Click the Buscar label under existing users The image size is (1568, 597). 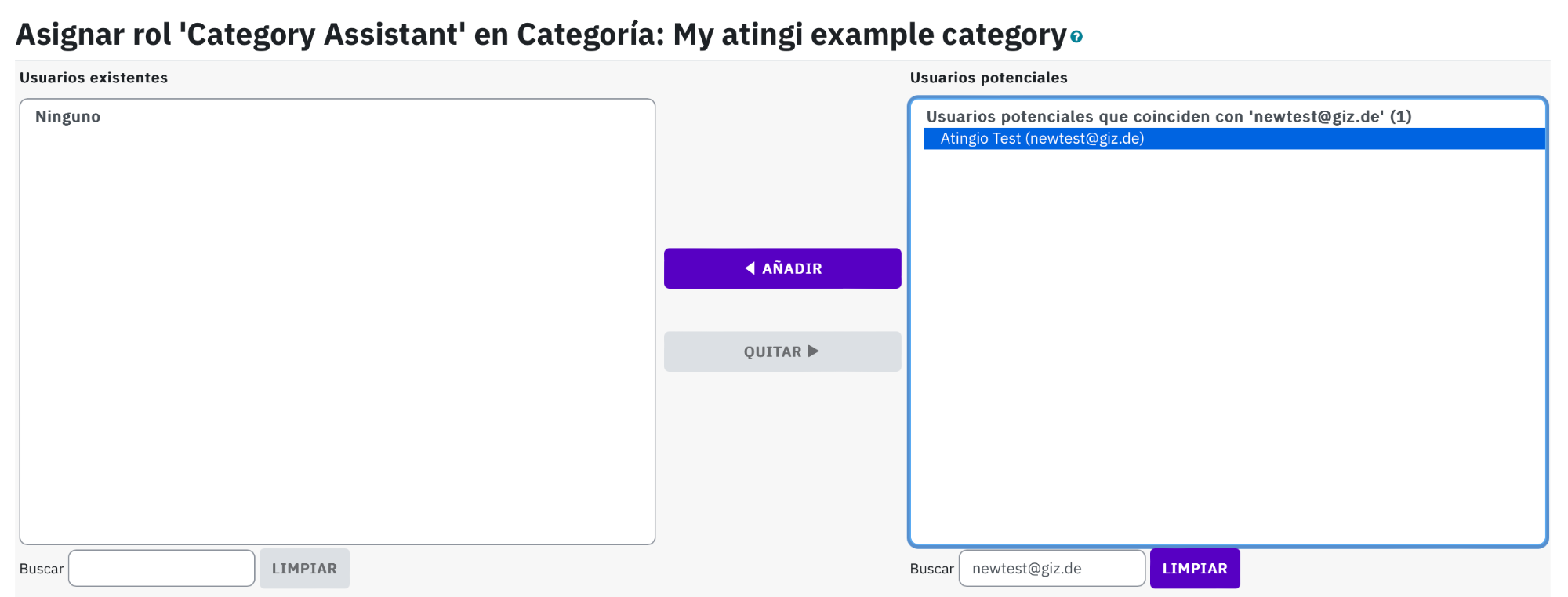42,569
